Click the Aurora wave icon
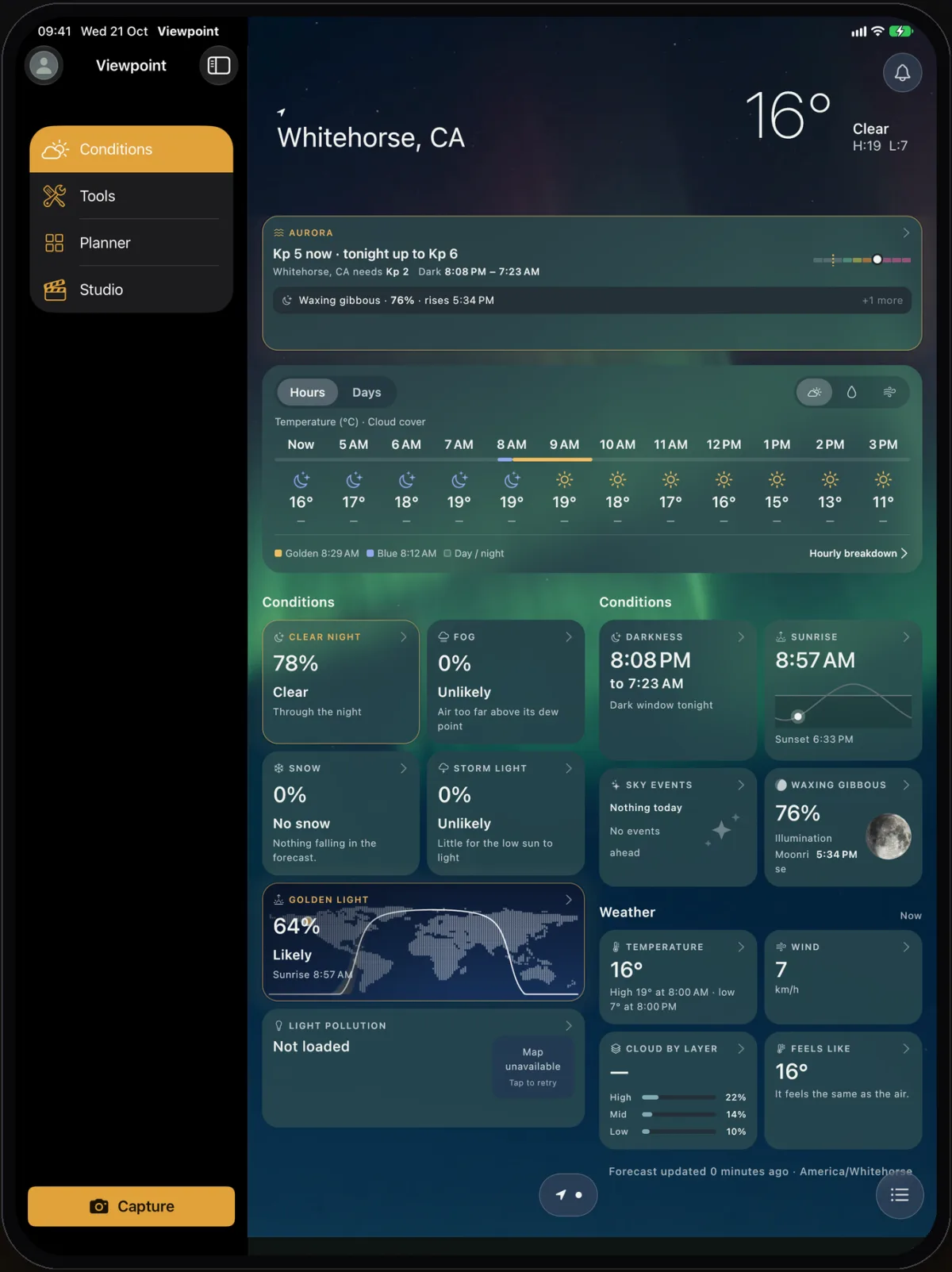 tap(279, 232)
